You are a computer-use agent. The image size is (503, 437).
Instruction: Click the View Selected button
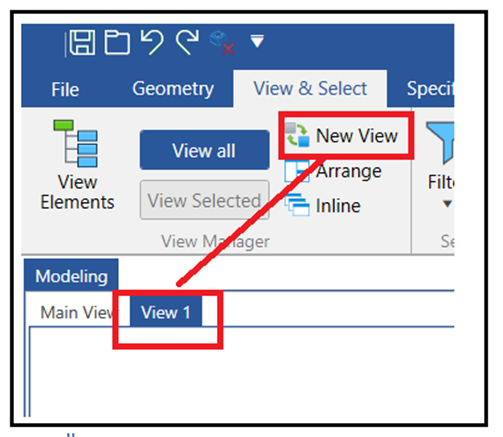pyautogui.click(x=204, y=200)
